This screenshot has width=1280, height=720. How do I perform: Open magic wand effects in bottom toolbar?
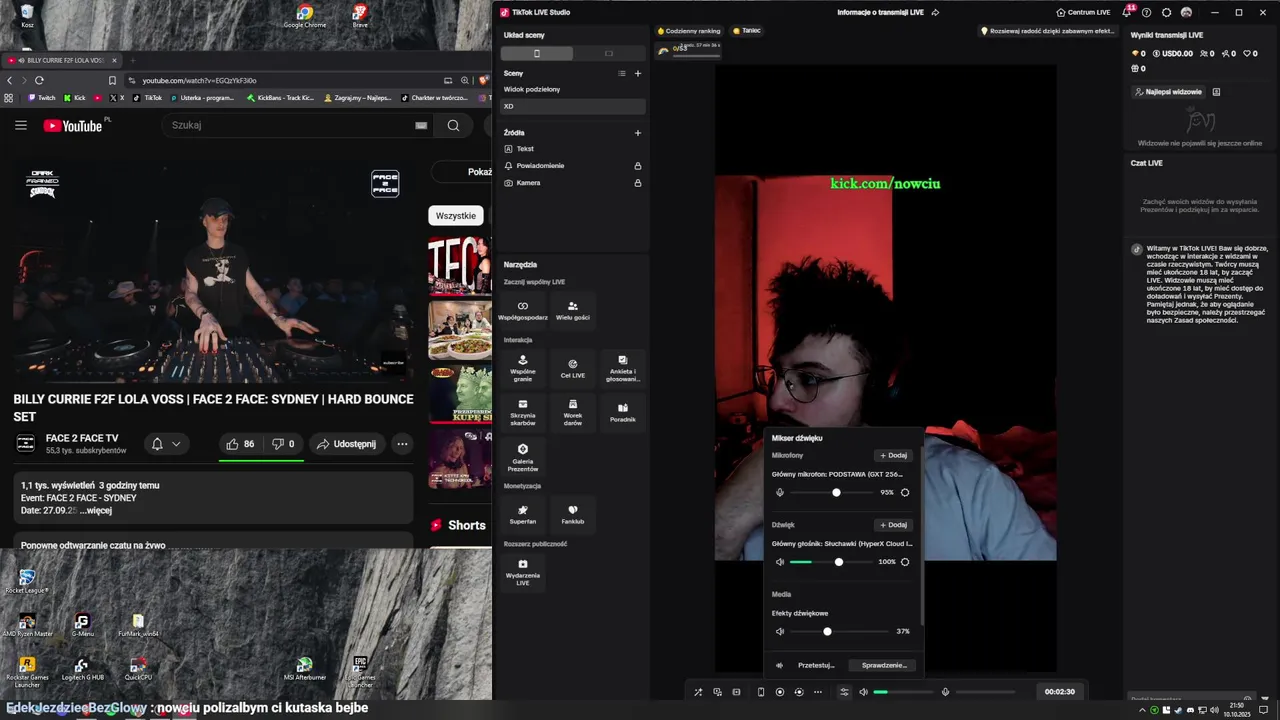tap(698, 692)
